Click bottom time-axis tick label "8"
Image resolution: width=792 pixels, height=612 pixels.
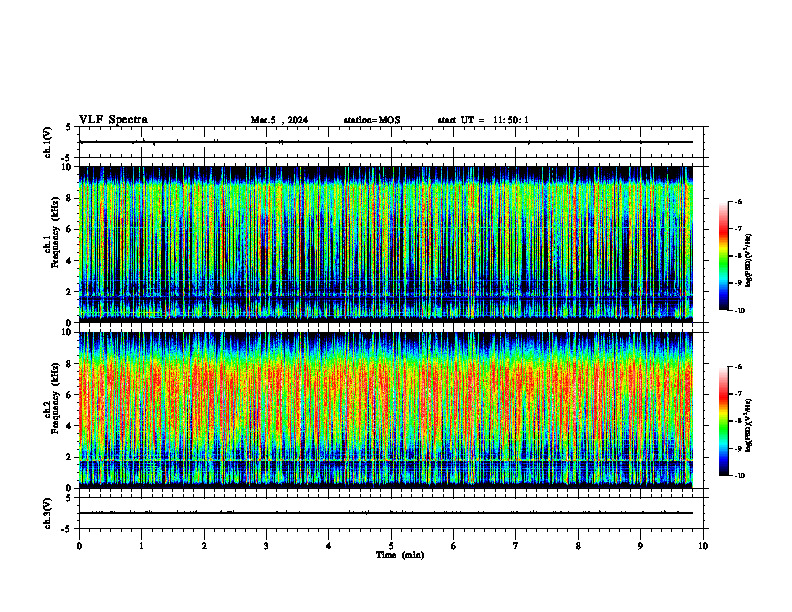[578, 546]
